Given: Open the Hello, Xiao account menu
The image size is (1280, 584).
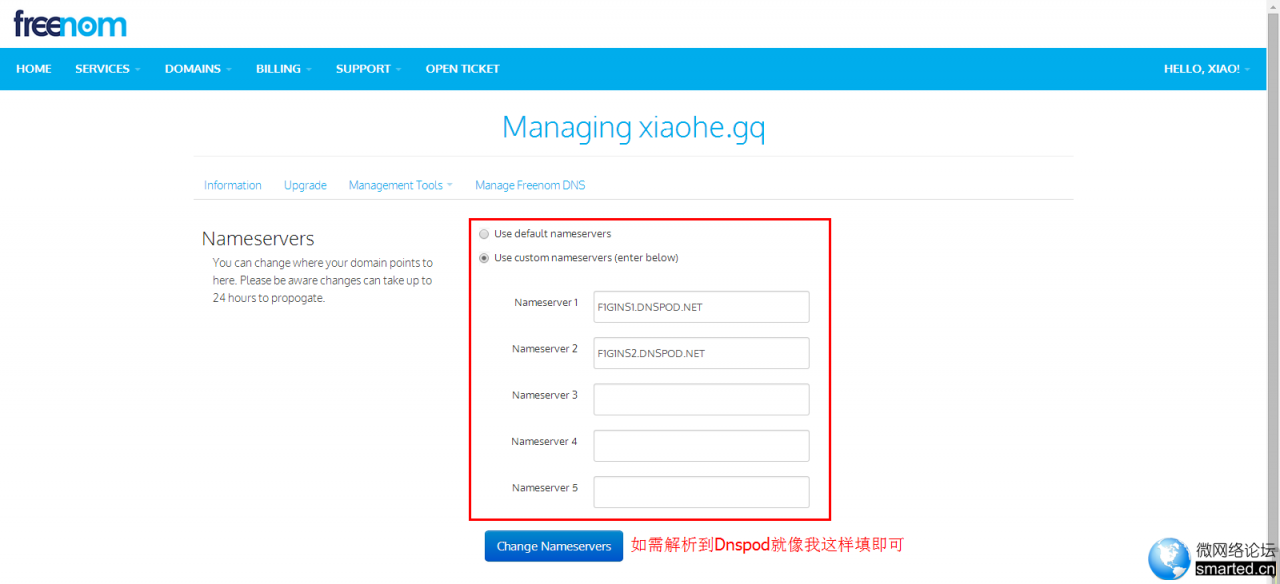Looking at the screenshot, I should point(1206,69).
